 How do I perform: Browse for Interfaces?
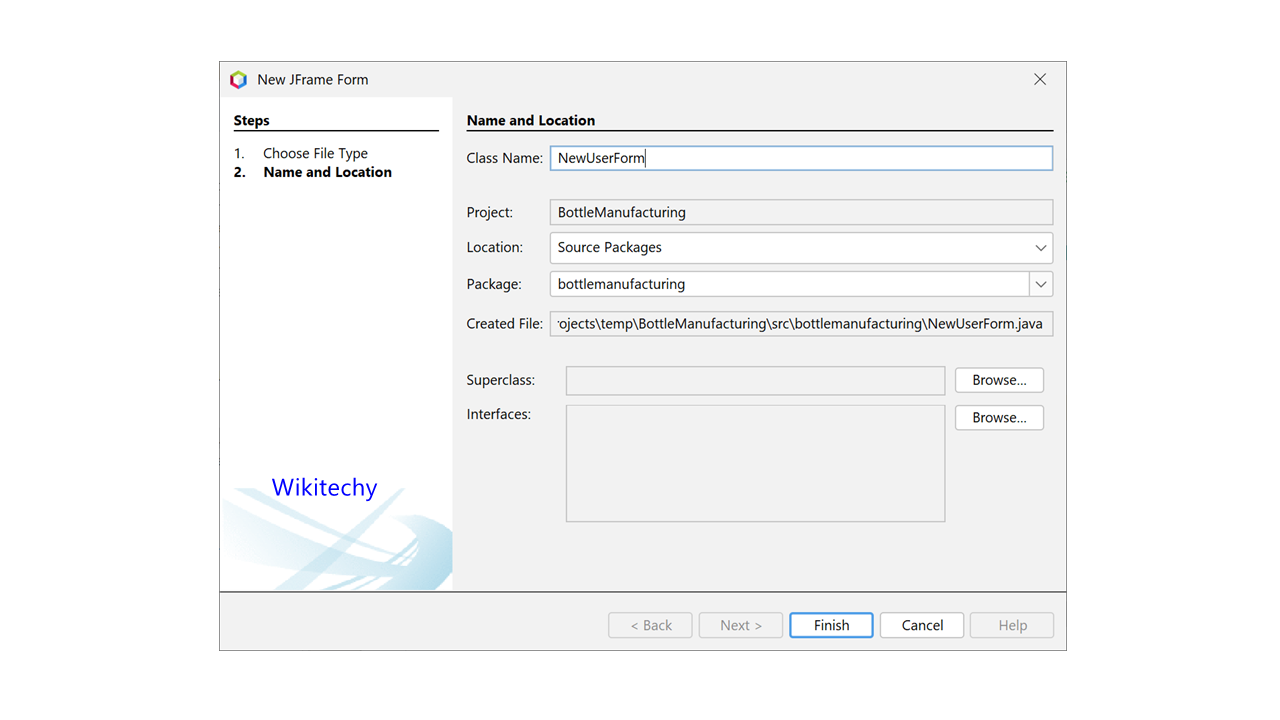(998, 417)
